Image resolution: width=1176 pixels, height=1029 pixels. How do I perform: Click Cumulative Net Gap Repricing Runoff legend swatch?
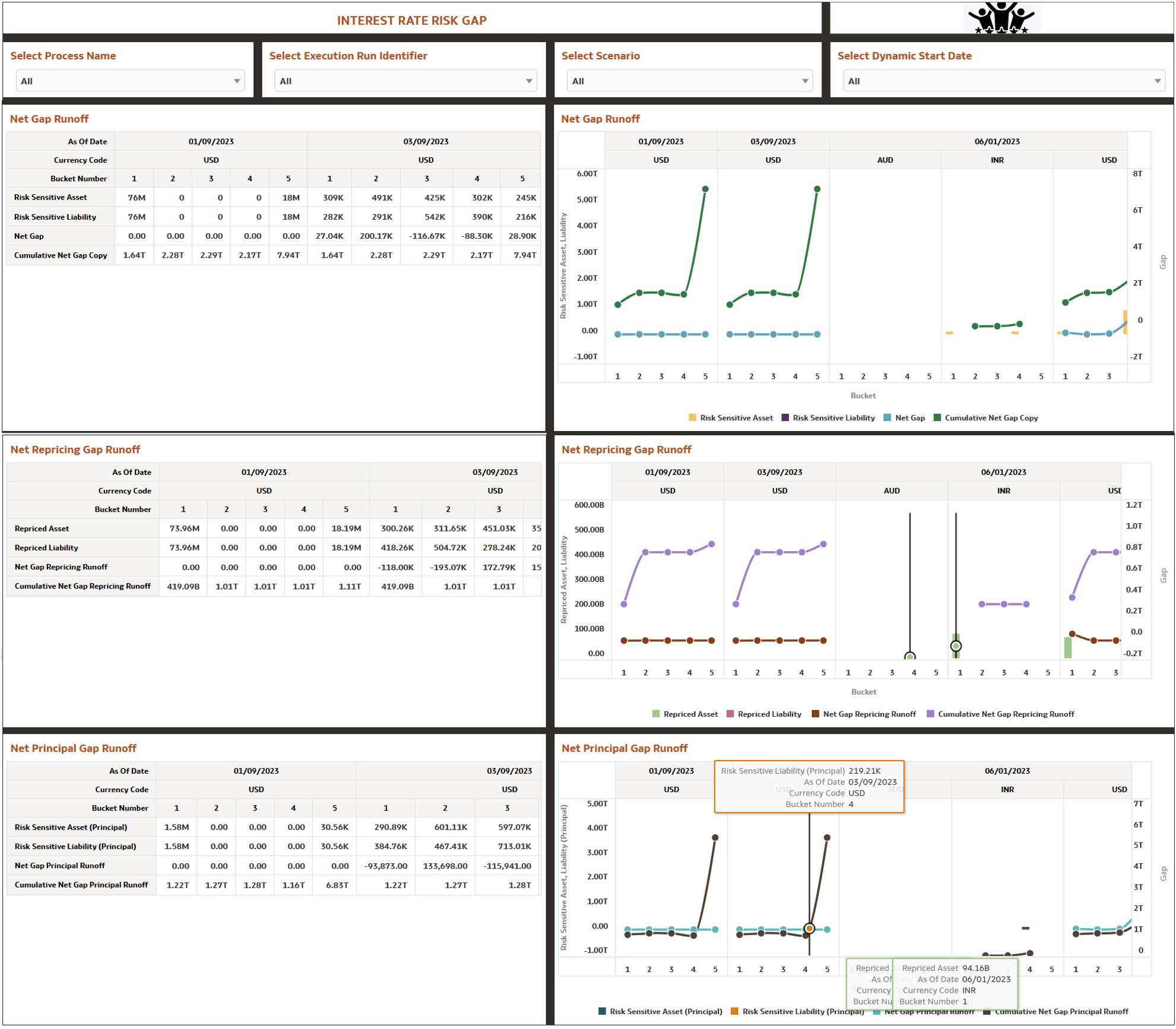930,714
